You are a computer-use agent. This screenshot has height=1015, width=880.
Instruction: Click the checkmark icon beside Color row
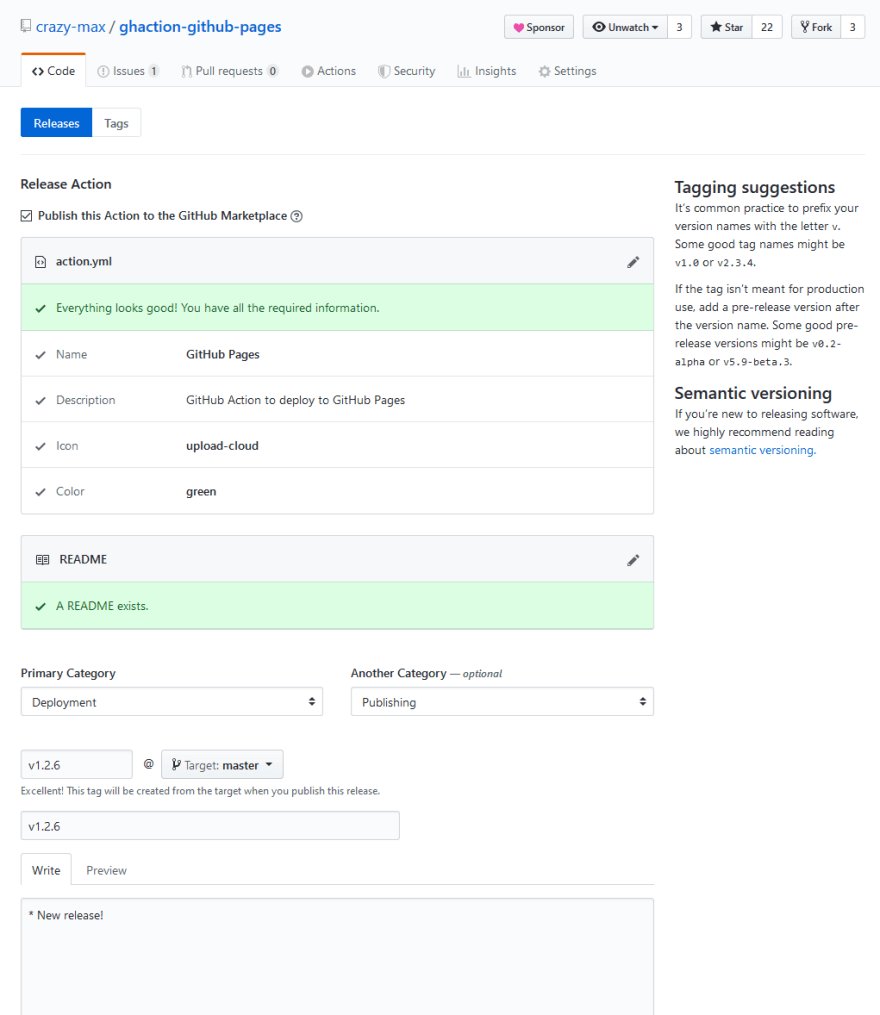click(x=40, y=492)
